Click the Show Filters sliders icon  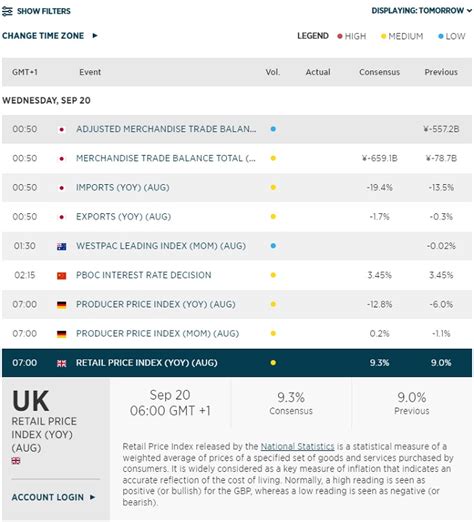[7, 11]
